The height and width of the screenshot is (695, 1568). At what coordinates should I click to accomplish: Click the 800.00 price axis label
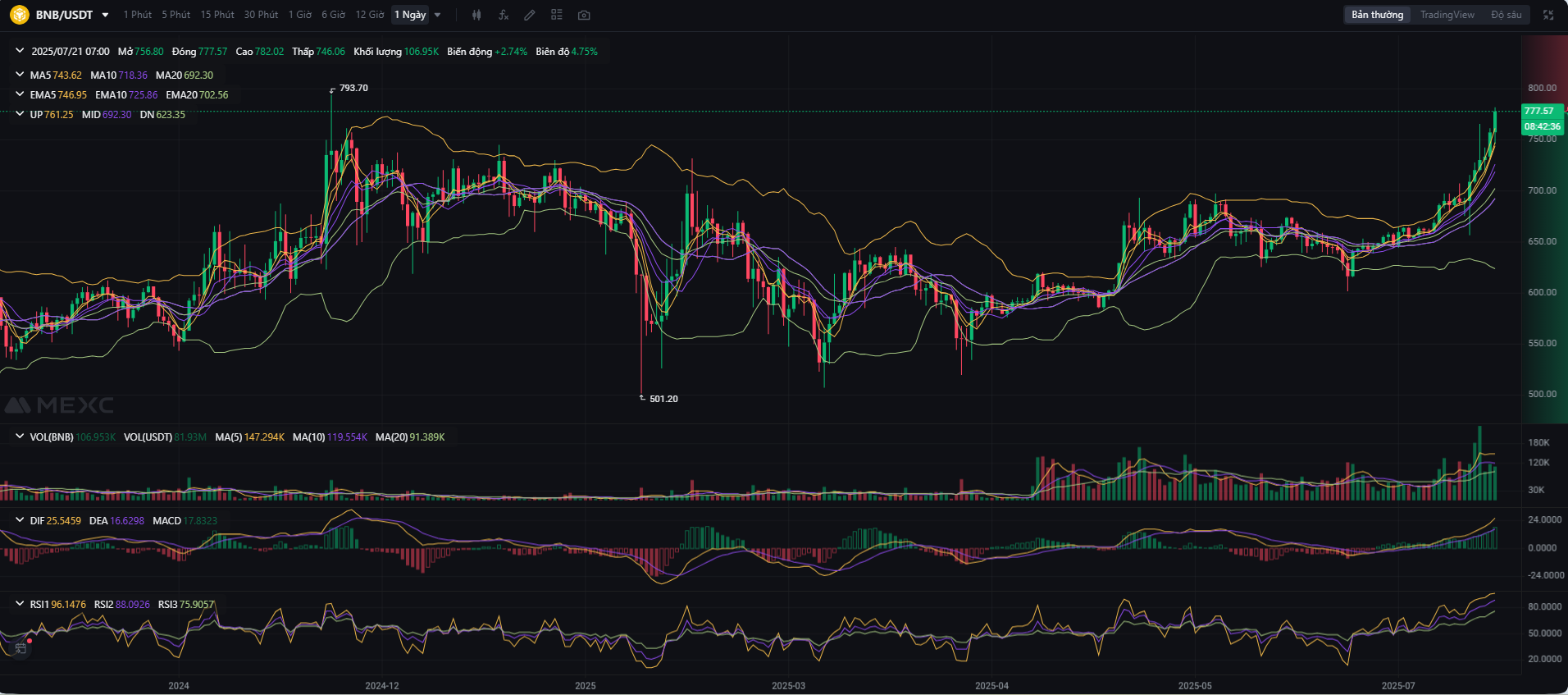click(1542, 88)
